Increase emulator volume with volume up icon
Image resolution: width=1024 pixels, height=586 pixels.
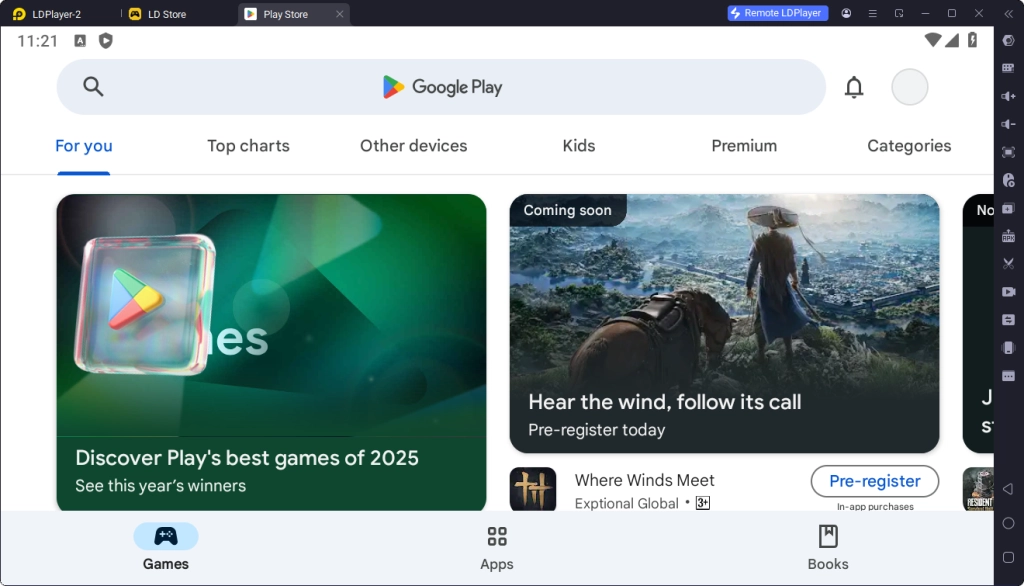1008,96
